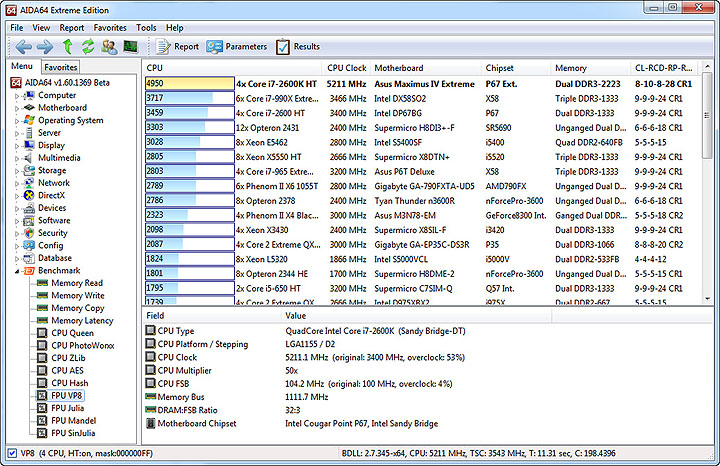720x466 pixels.
Task: Sort by the Motherboard column header
Action: 426,68
